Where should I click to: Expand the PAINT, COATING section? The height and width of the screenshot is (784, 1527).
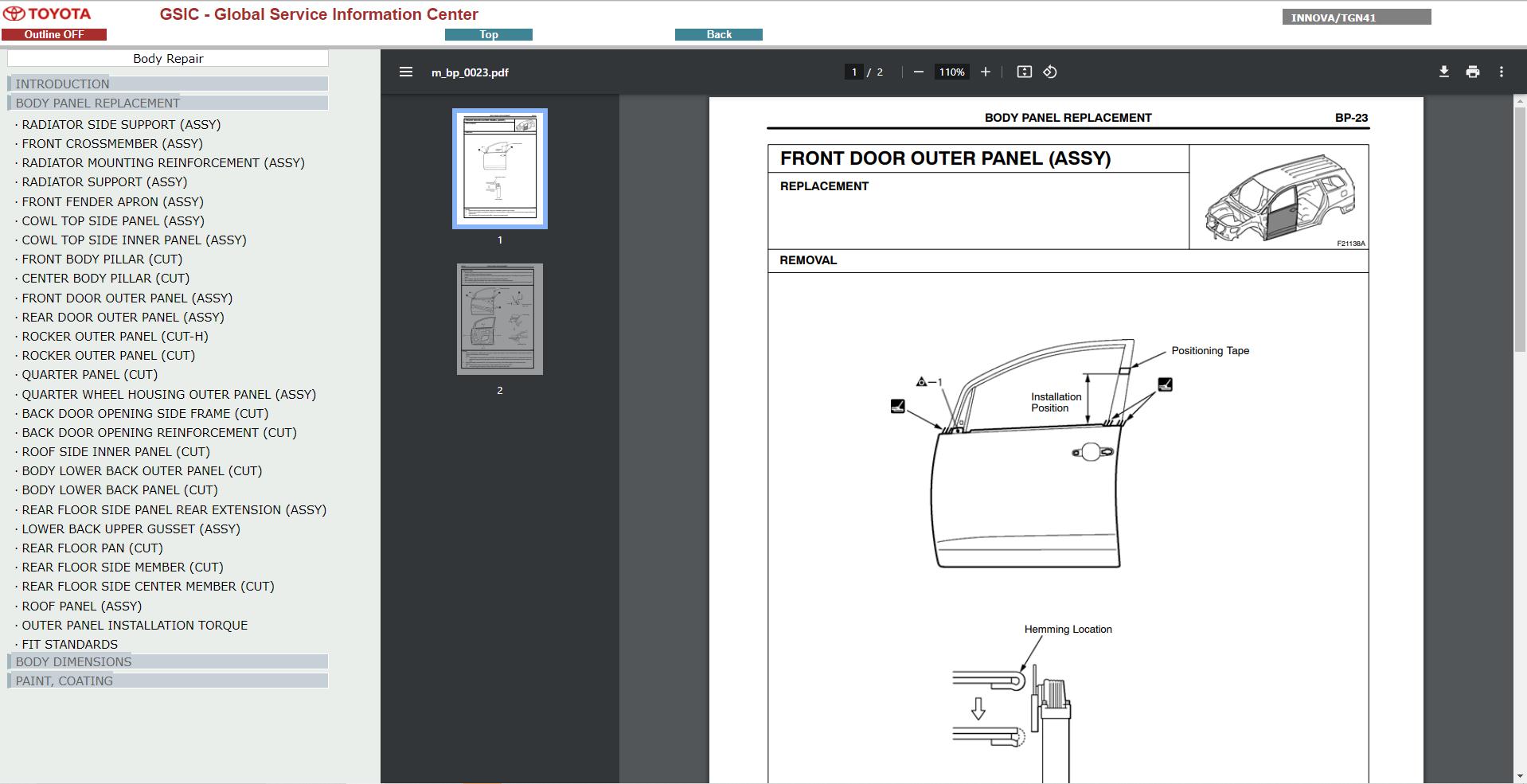click(x=167, y=681)
